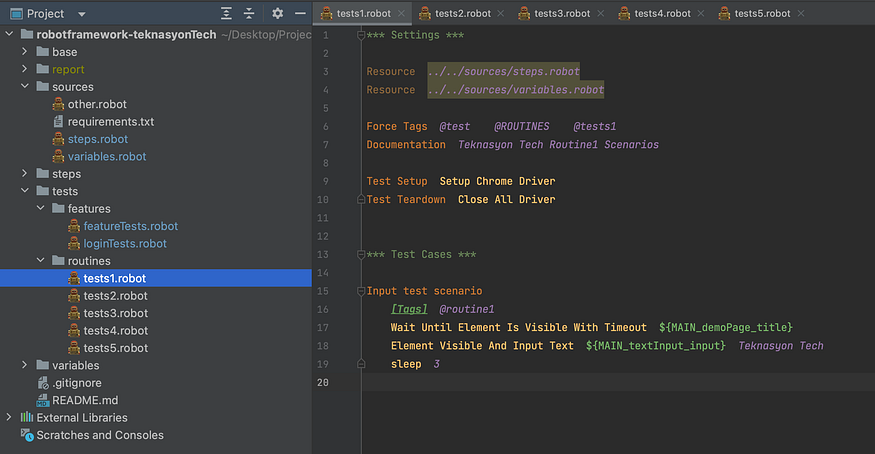The image size is (875, 454).
Task: Open the ../../sources/variables.robot resource link
Action: 516,90
